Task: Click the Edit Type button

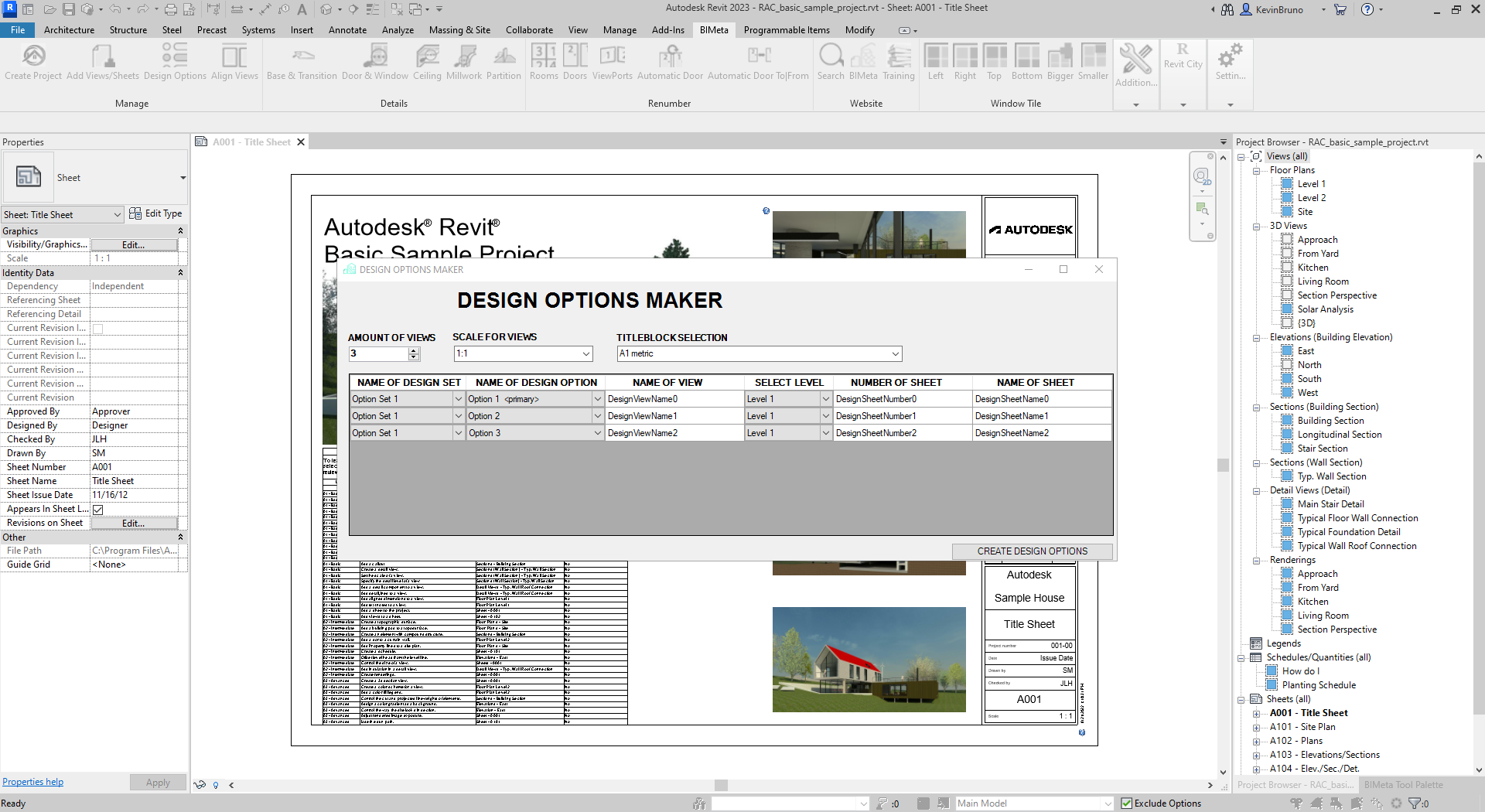Action: (155, 214)
